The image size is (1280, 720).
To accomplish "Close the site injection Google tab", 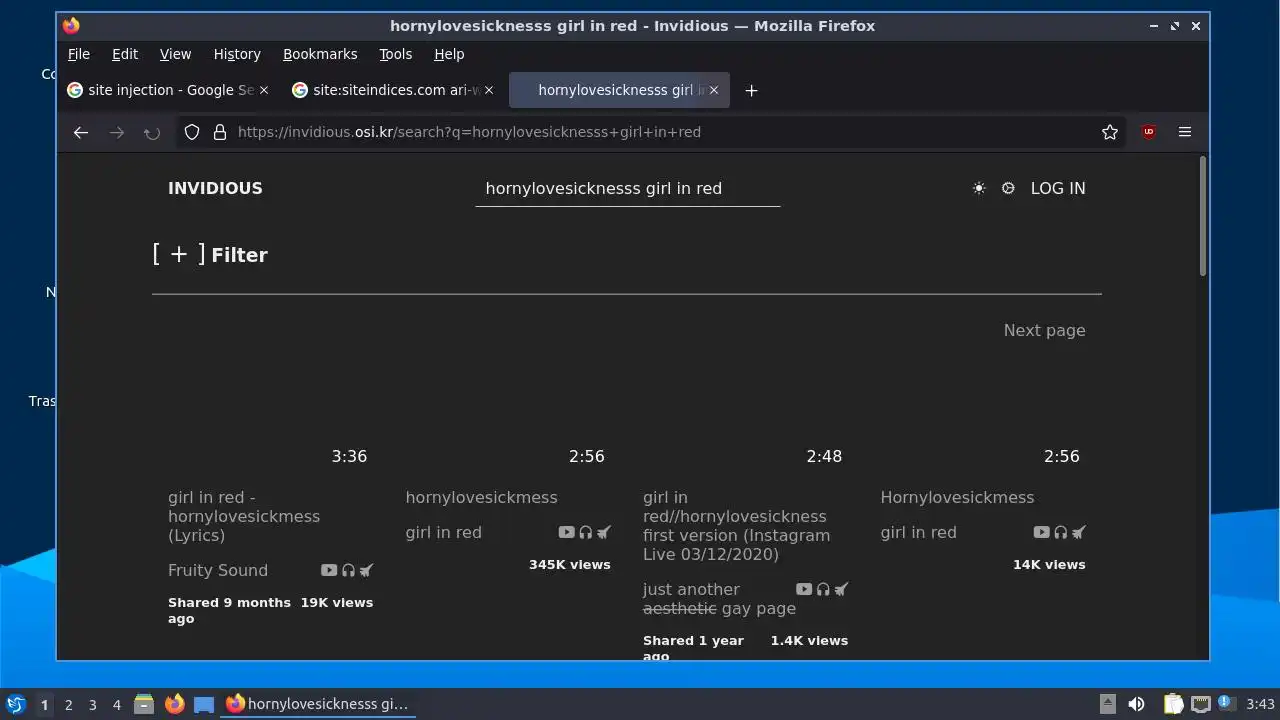I will pyautogui.click(x=264, y=90).
